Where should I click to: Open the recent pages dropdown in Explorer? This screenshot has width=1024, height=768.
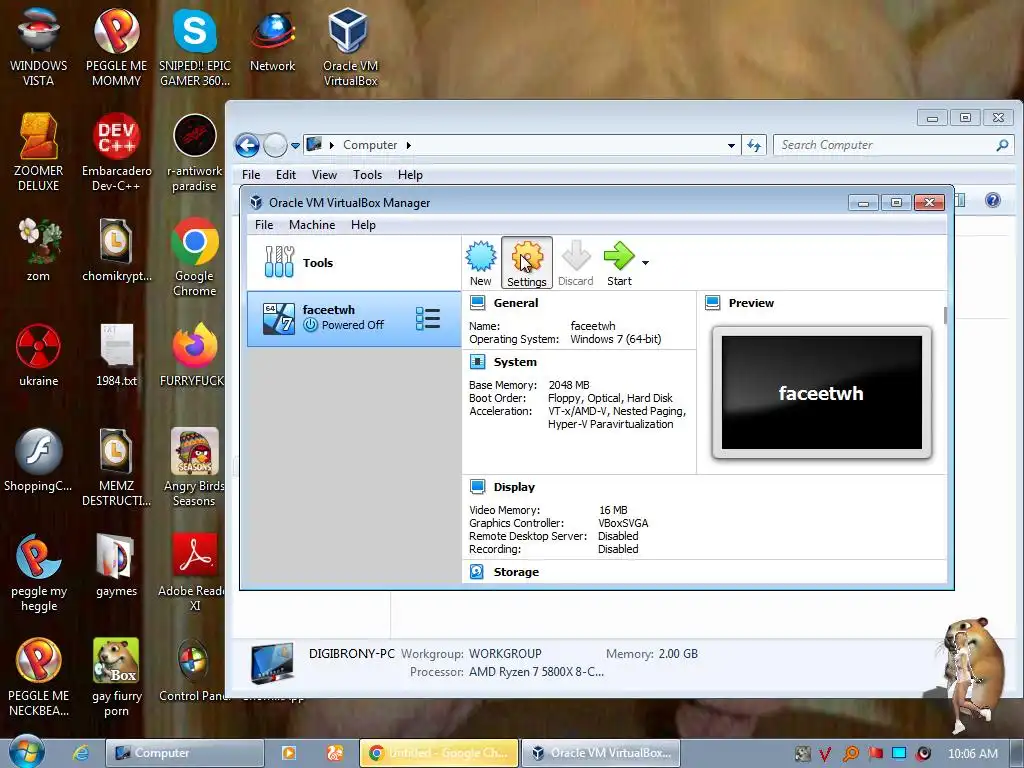coord(295,145)
